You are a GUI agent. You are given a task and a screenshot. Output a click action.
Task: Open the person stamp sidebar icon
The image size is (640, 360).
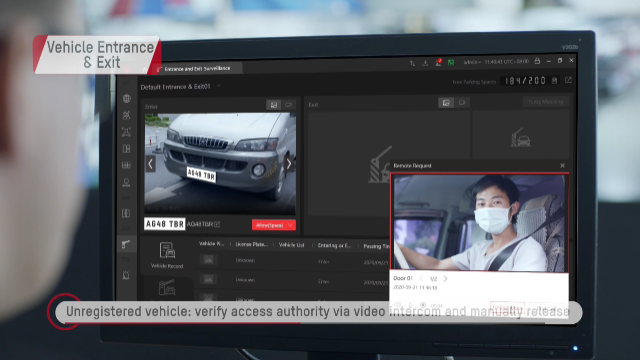click(127, 182)
